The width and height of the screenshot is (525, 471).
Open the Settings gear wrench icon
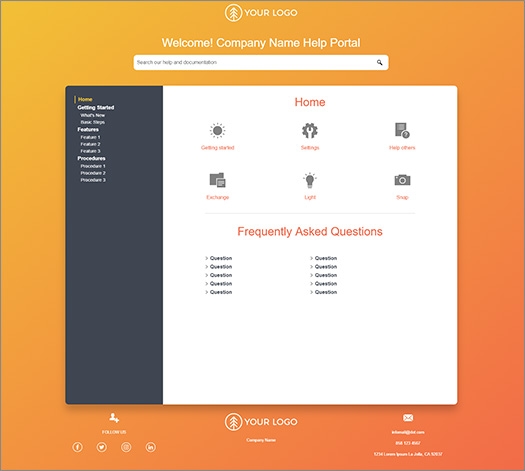pos(310,131)
